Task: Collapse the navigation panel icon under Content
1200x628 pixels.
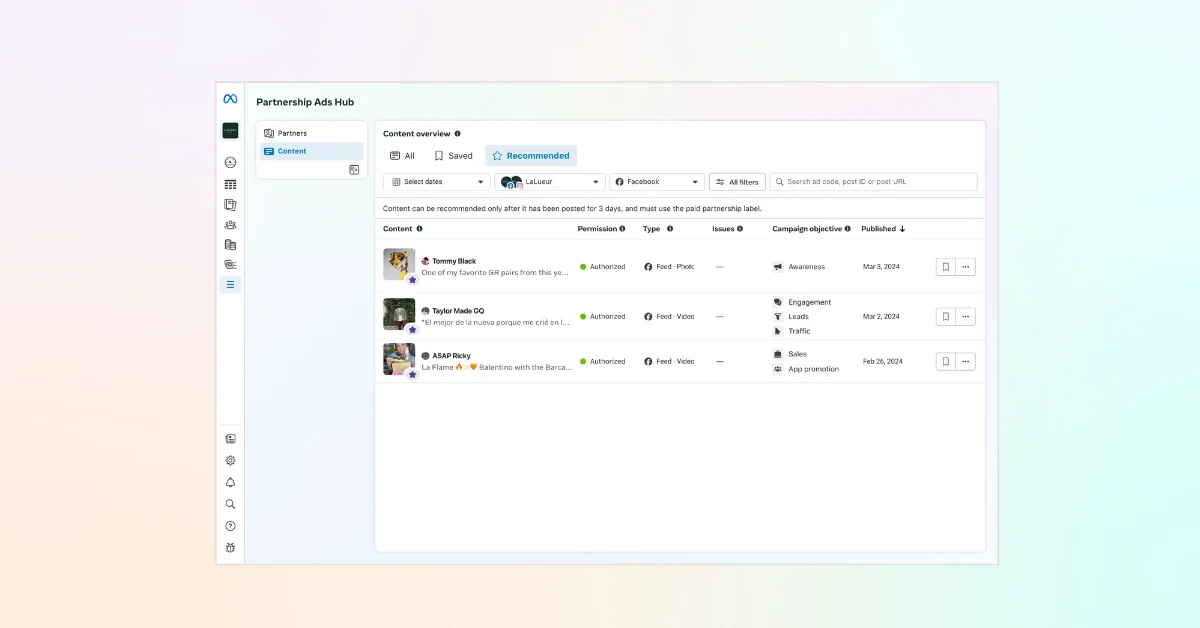Action: point(354,170)
